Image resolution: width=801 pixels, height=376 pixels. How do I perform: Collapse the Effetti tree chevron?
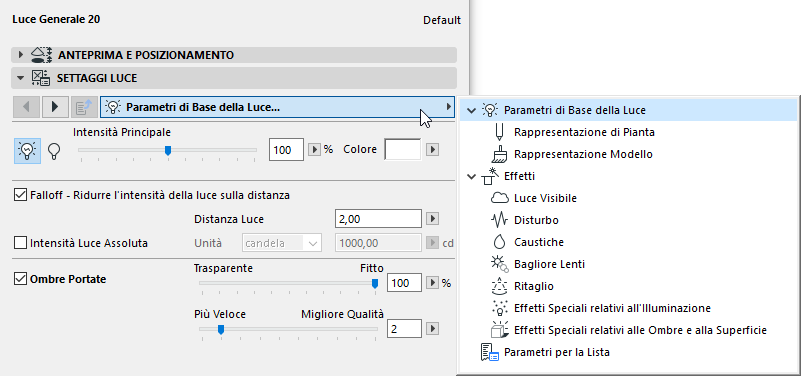point(472,176)
